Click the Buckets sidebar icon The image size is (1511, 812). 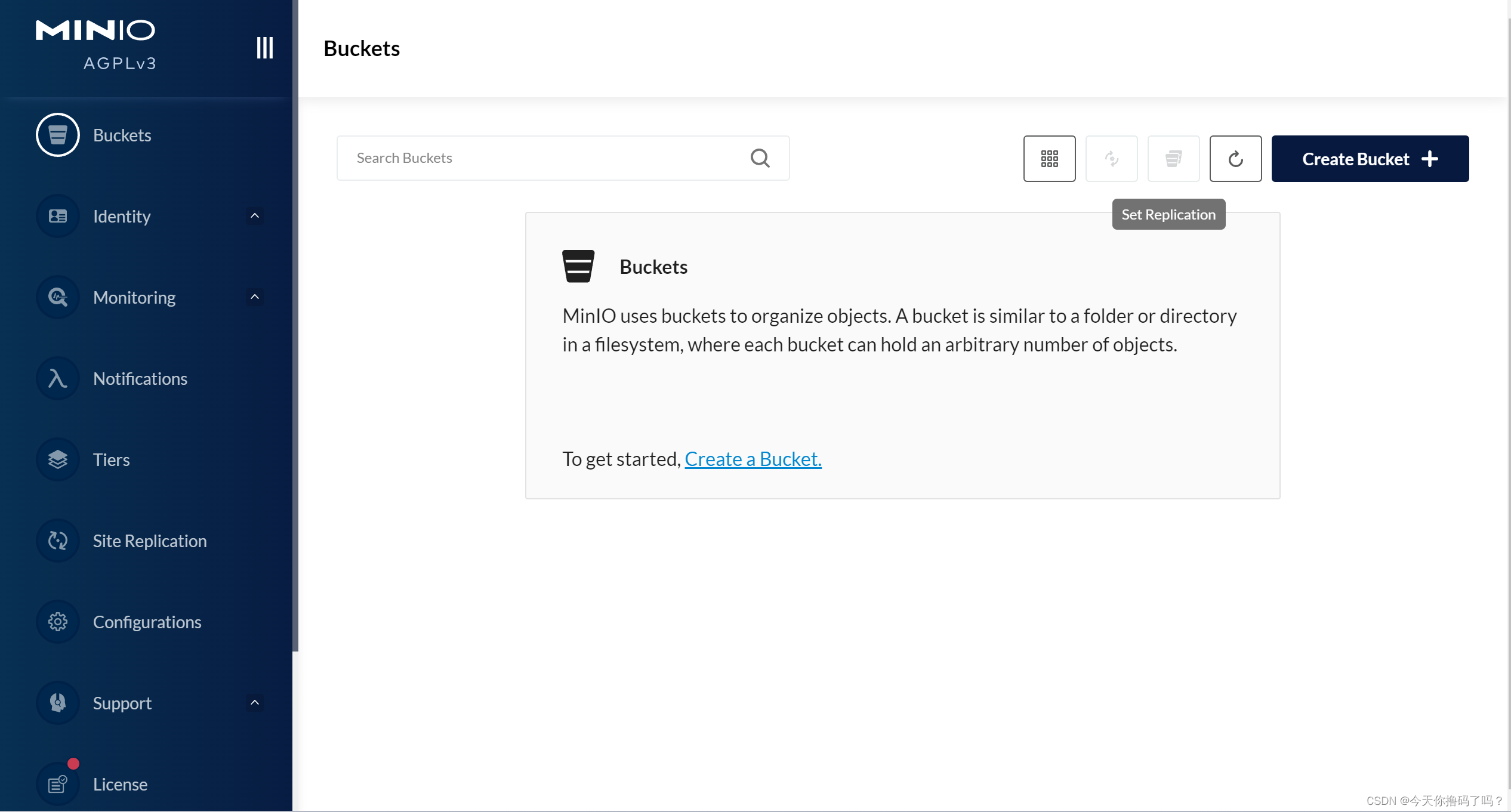pos(57,135)
